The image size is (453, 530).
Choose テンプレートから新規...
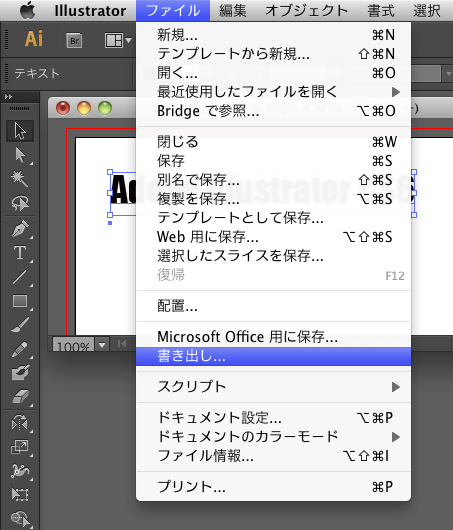[273, 54]
